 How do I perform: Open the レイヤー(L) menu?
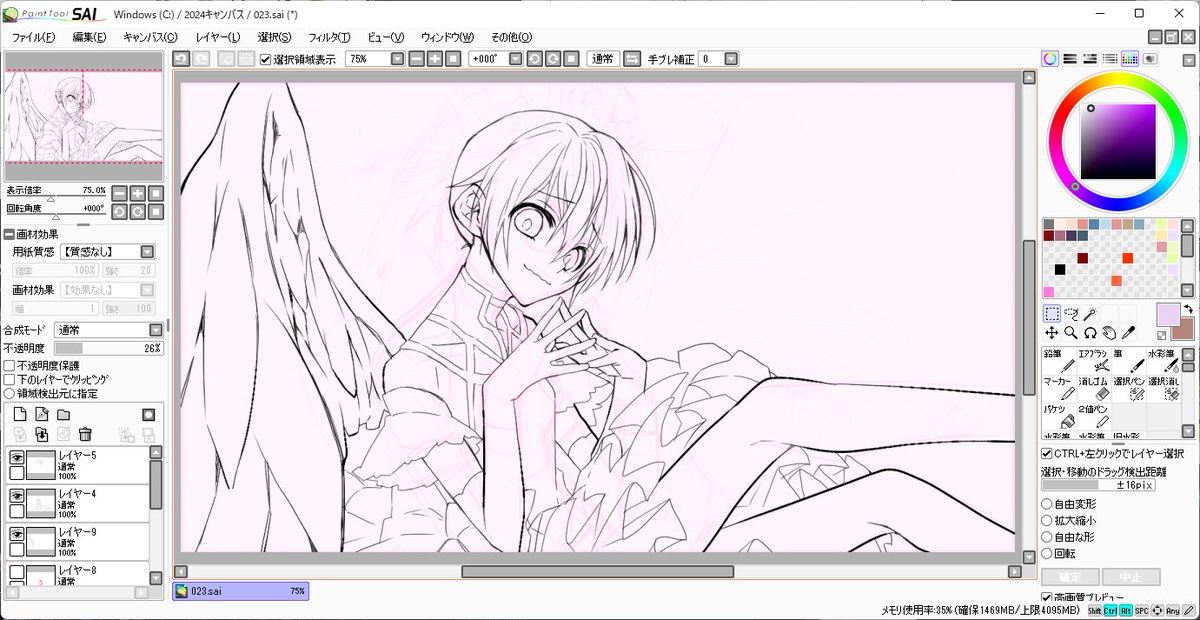pyautogui.click(x=217, y=37)
